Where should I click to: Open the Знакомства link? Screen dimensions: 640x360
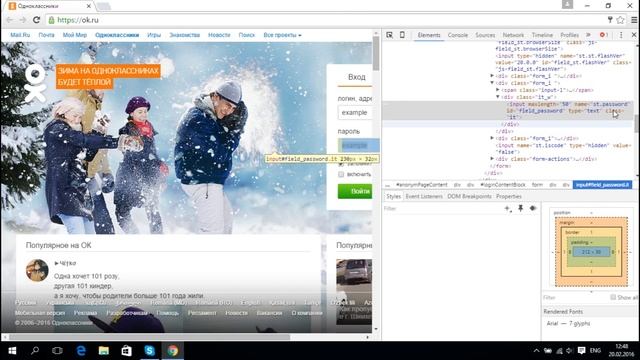coord(184,35)
